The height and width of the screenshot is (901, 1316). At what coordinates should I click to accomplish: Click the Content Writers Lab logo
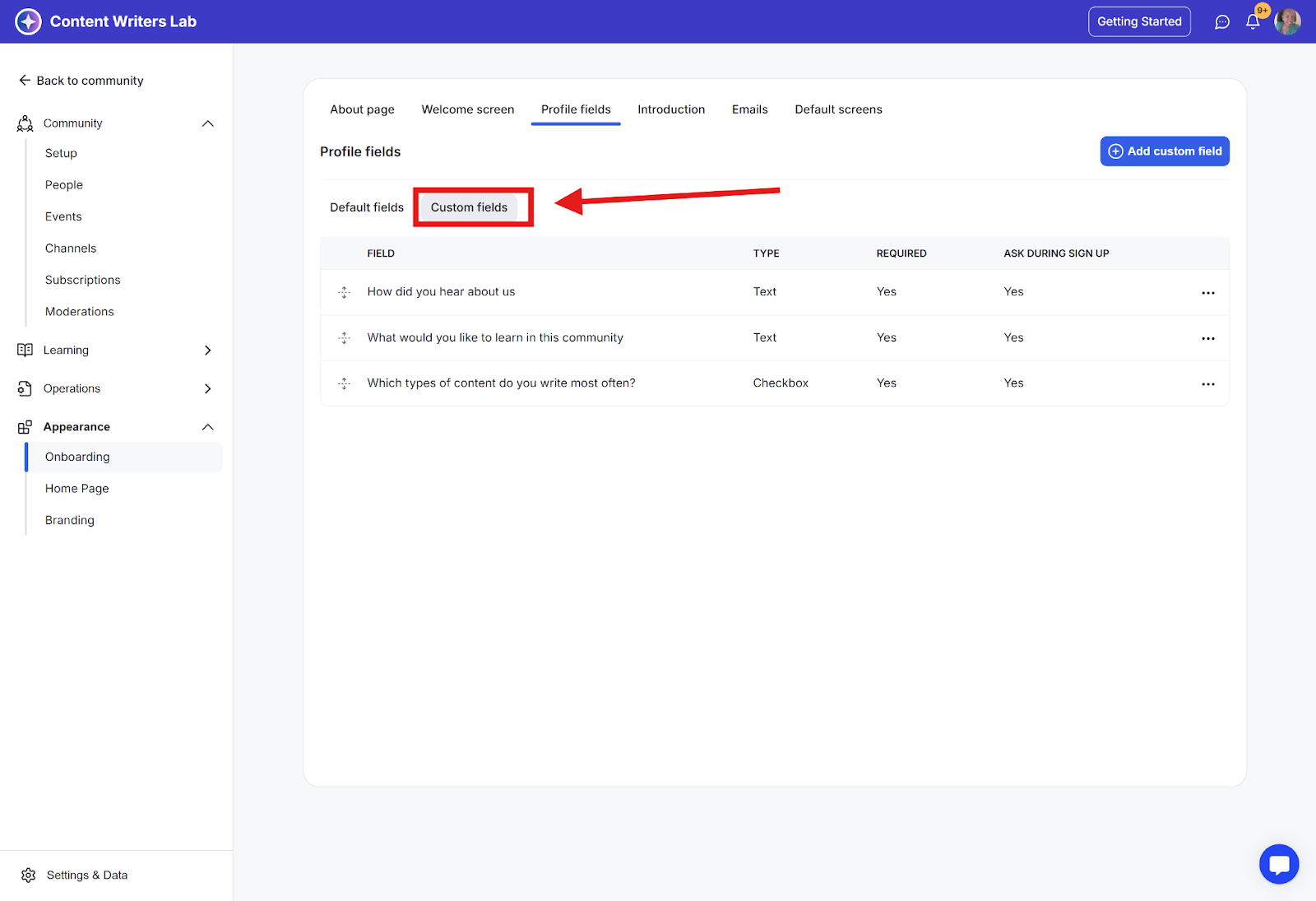[x=29, y=21]
